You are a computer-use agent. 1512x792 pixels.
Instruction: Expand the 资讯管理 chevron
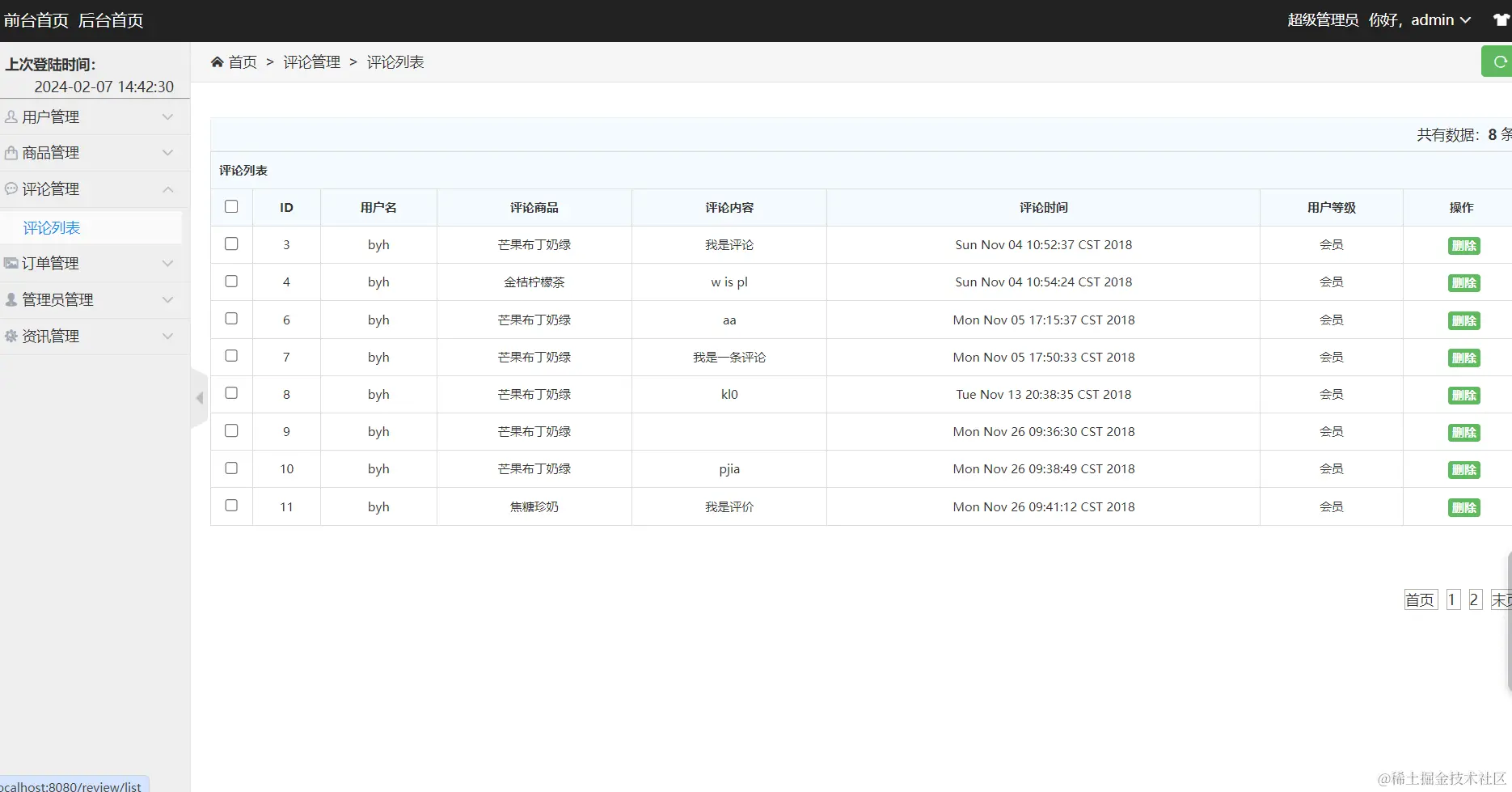click(x=167, y=336)
